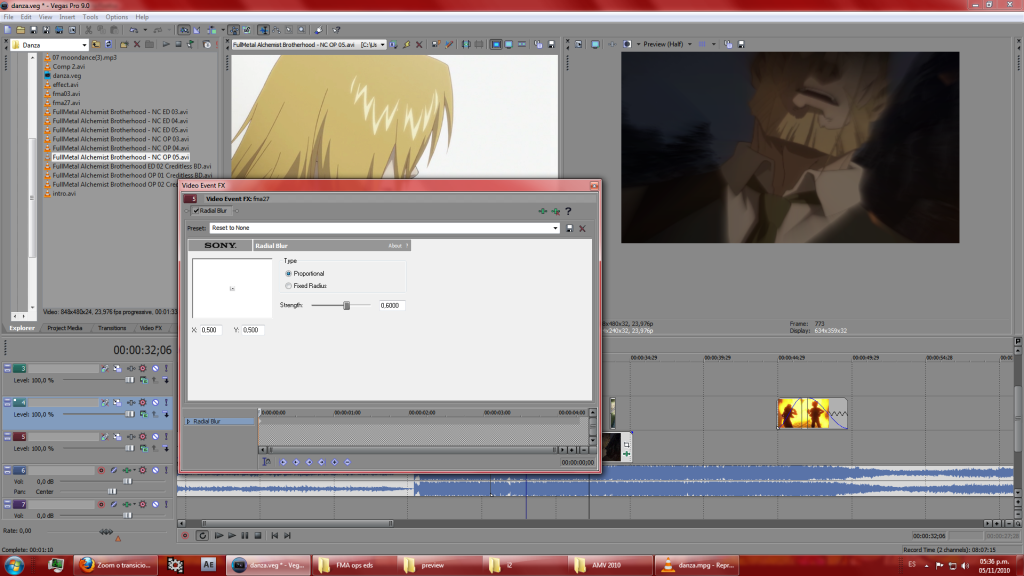Open the Trimmer media history dropdown
The image size is (1024, 576).
point(383,45)
